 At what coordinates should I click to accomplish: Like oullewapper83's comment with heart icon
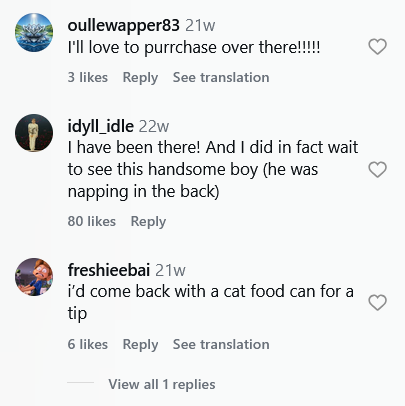377,46
